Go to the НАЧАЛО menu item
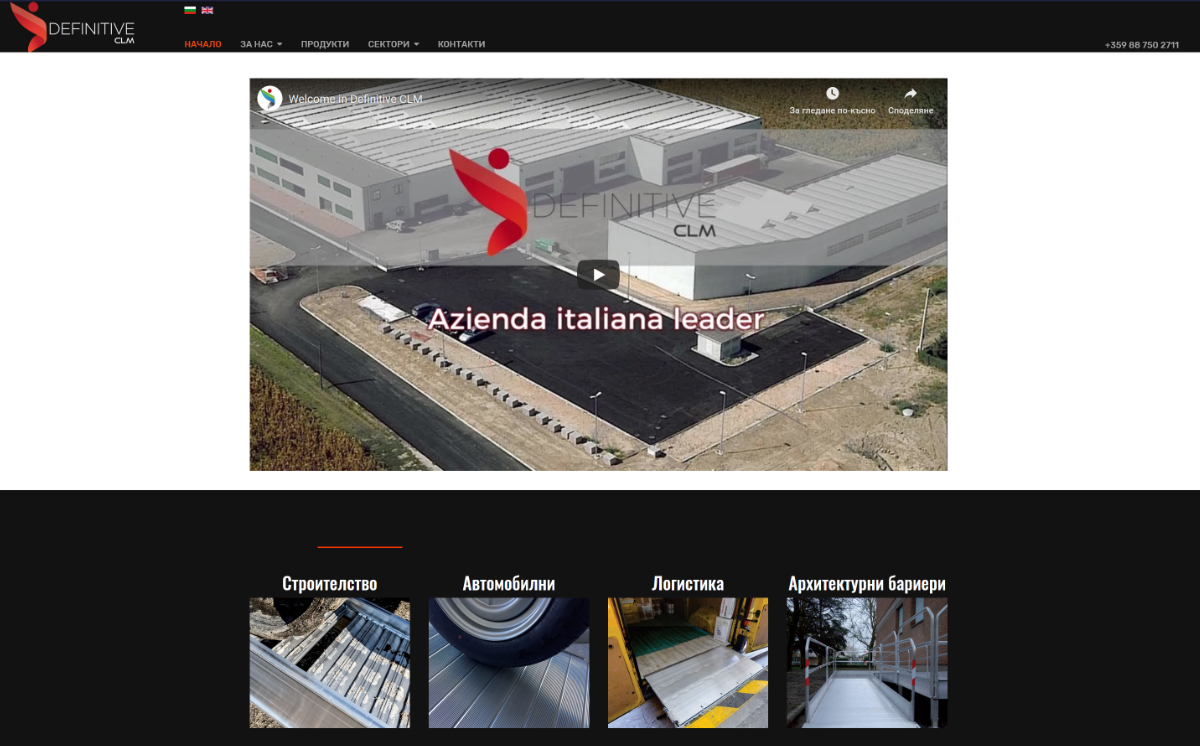 tap(203, 44)
